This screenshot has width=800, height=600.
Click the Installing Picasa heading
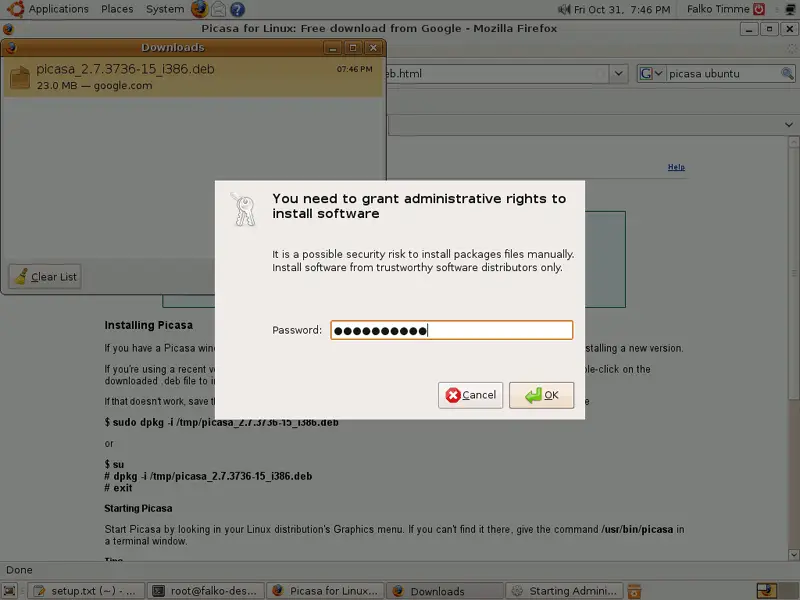coord(148,325)
